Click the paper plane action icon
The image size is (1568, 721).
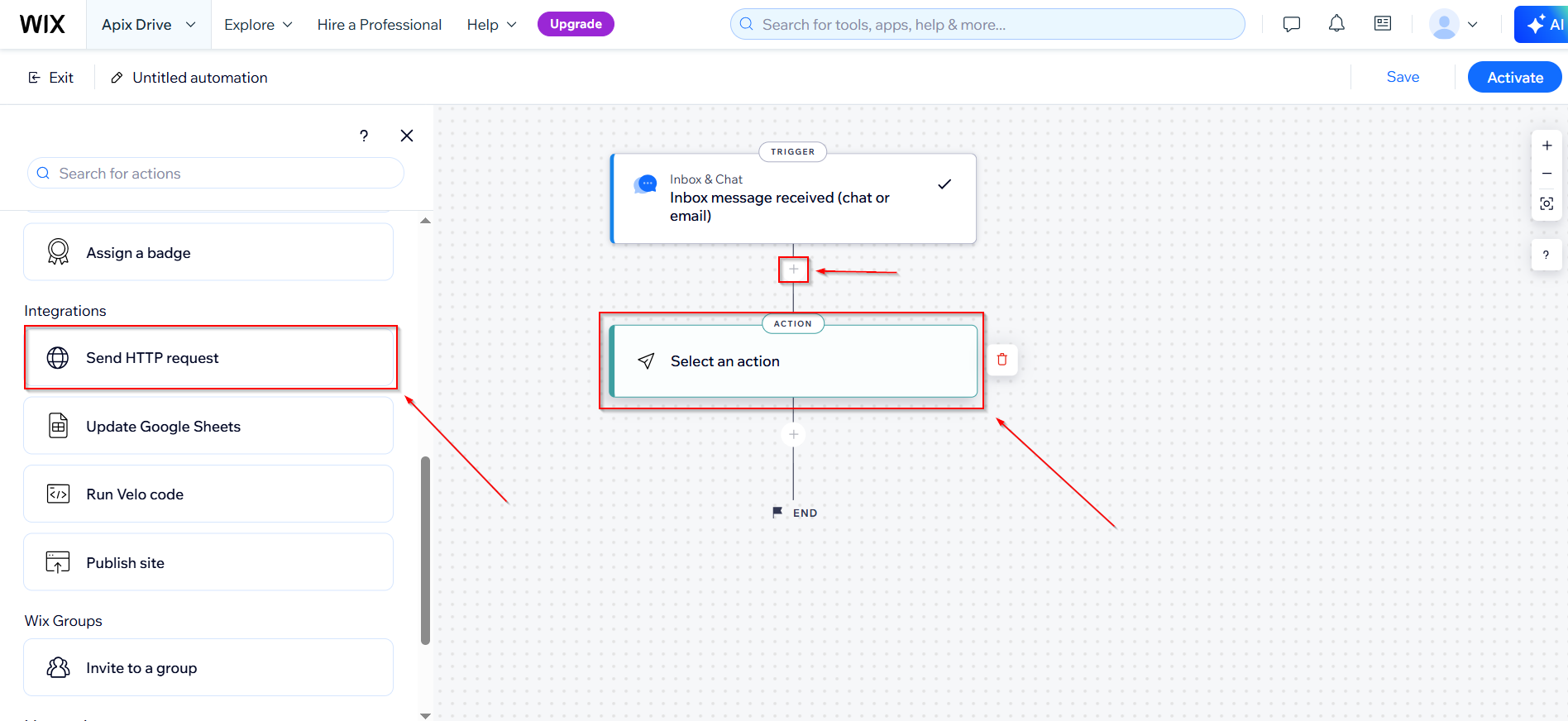pyautogui.click(x=647, y=361)
